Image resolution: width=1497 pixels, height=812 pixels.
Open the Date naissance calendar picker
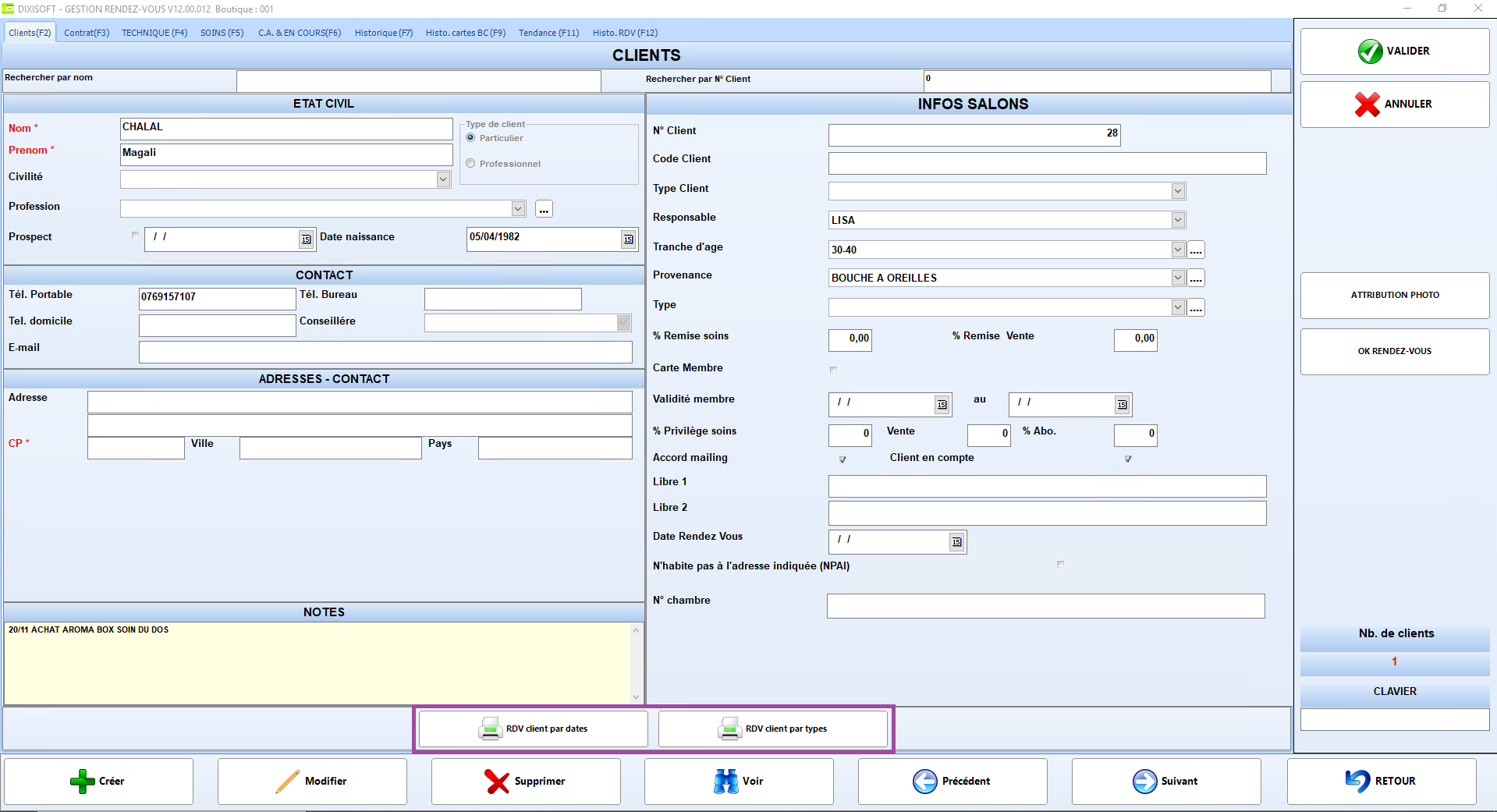point(628,239)
